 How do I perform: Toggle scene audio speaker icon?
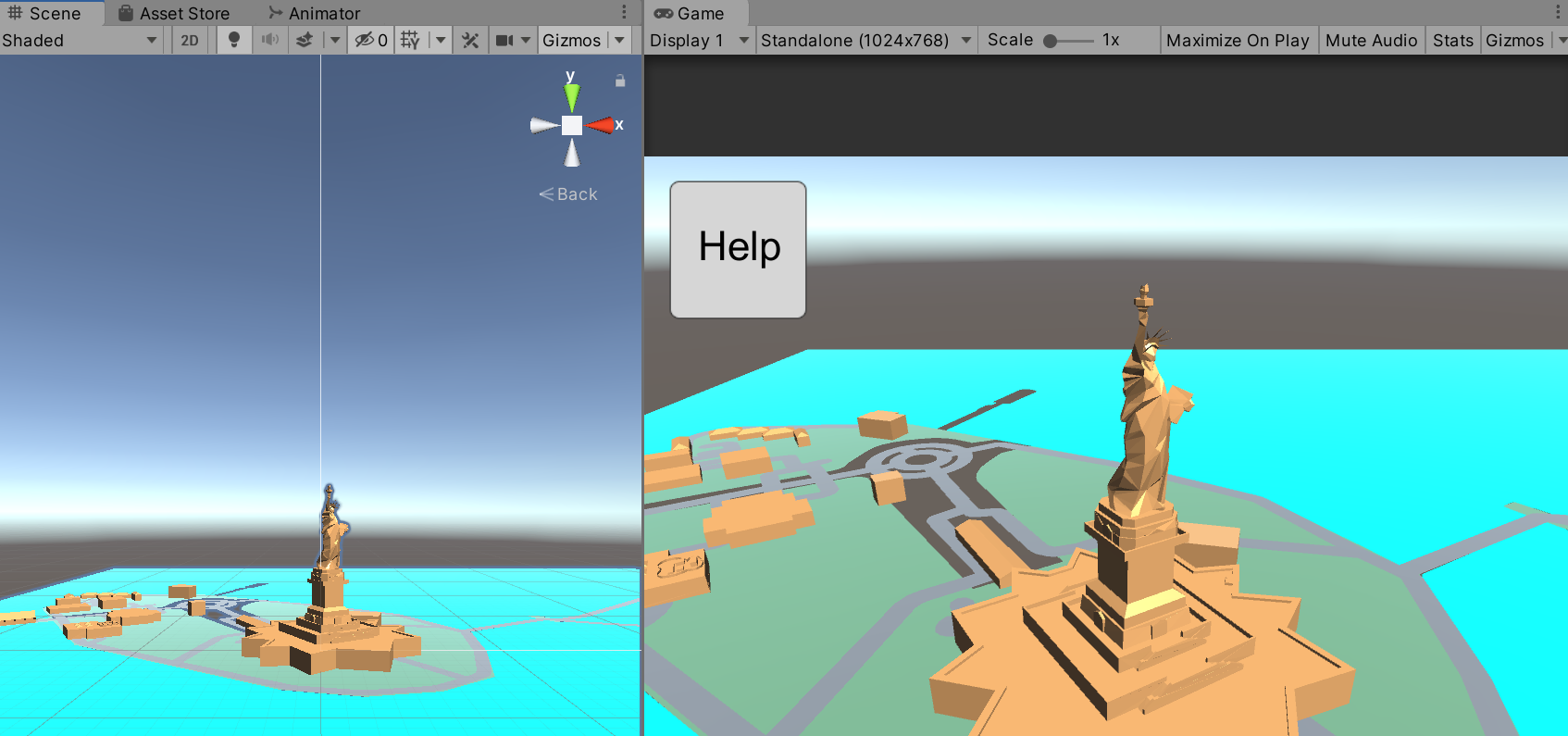point(269,40)
